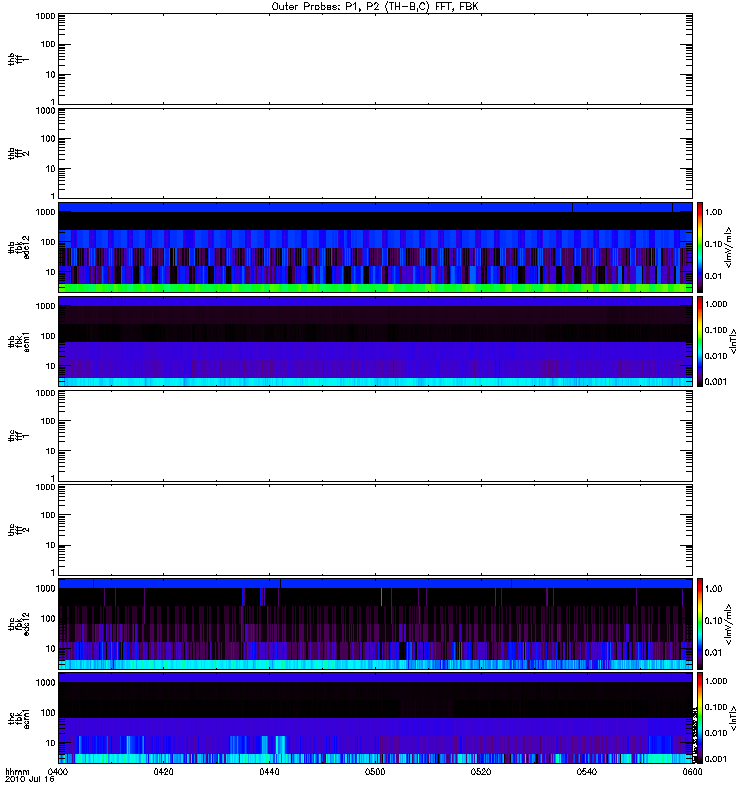Click the '<|mV/m|>' unit label beside thc edc12 color bar
This screenshot has height=800, width=750.
729,624
